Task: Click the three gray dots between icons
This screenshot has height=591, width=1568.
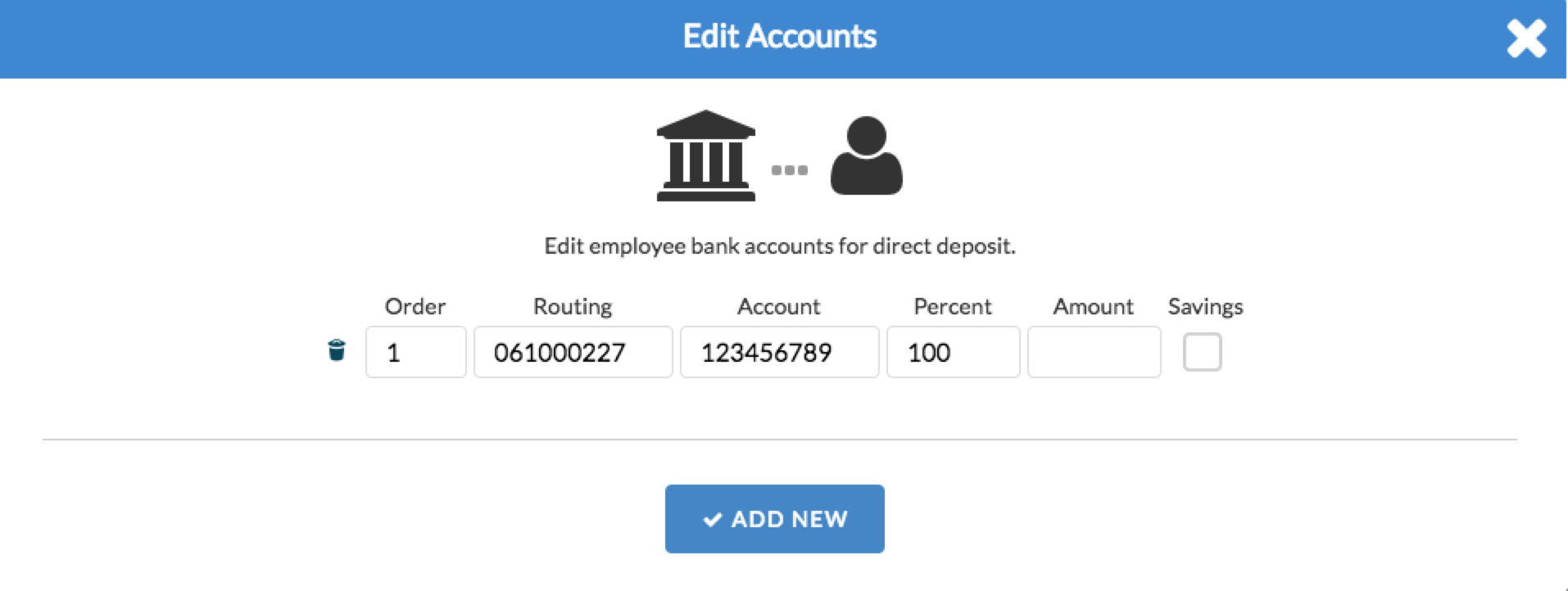Action: tap(790, 170)
